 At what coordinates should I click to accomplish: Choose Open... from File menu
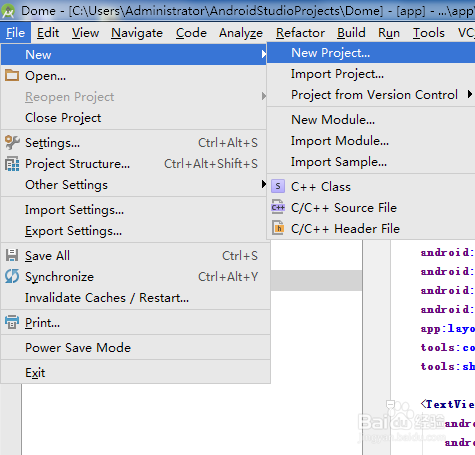(x=134, y=76)
